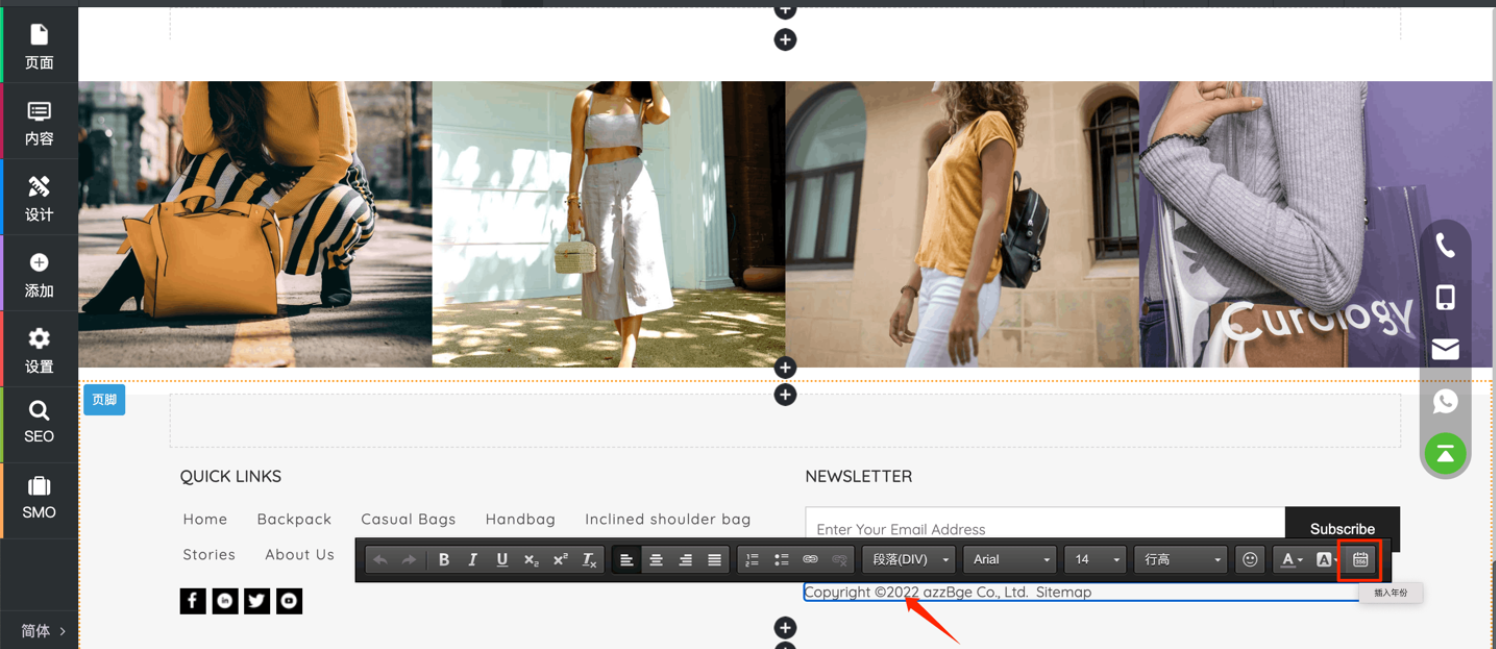This screenshot has height=649, width=1496.
Task: Click the Facebook icon in the footer
Action: point(193,601)
